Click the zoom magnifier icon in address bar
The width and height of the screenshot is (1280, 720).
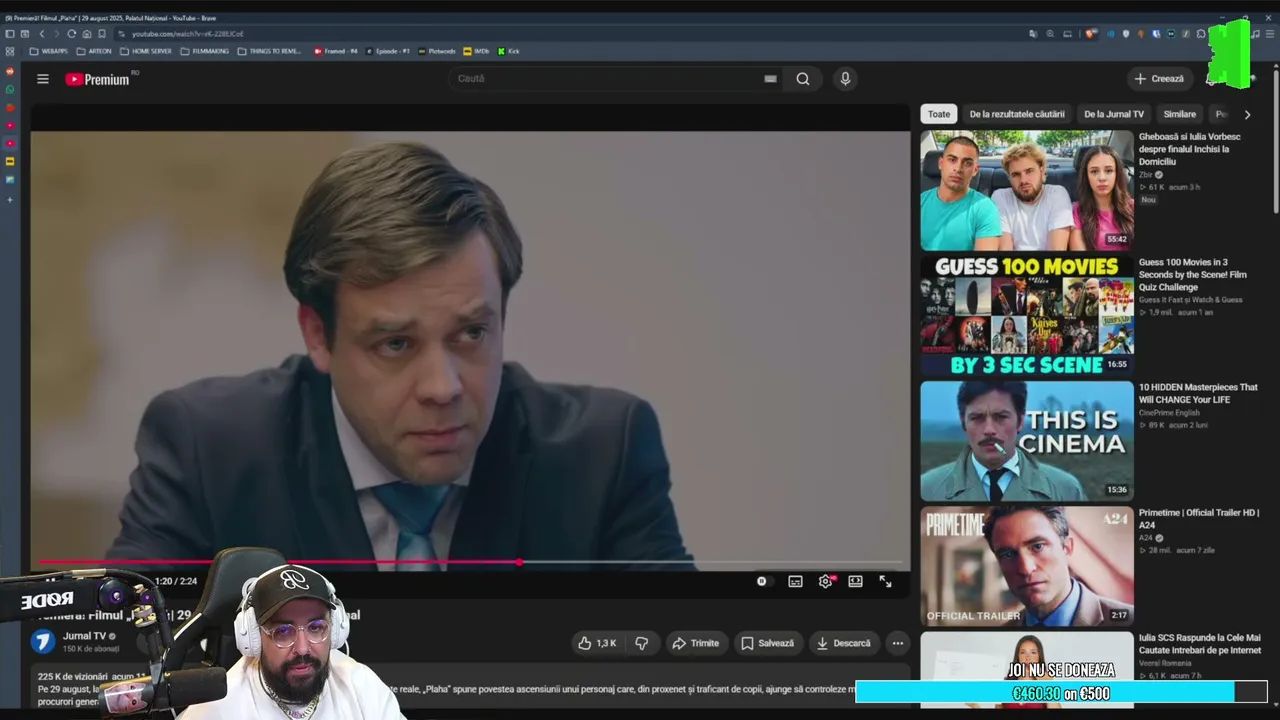point(1050,34)
